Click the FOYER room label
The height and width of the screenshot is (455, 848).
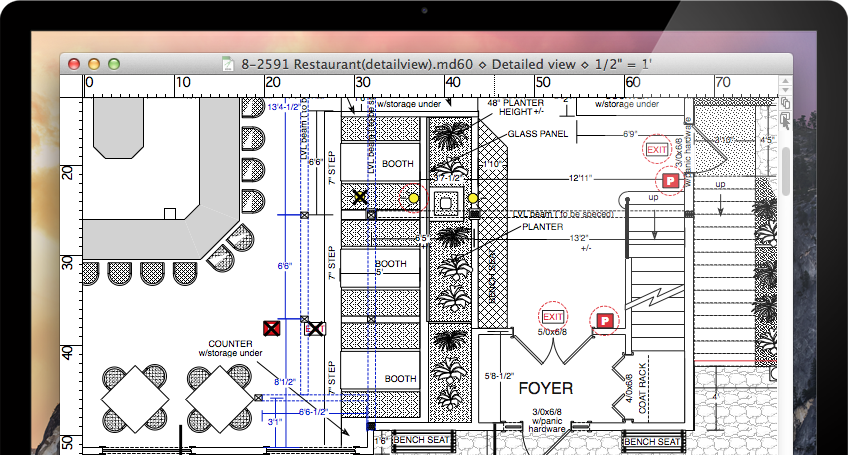[x=545, y=388]
